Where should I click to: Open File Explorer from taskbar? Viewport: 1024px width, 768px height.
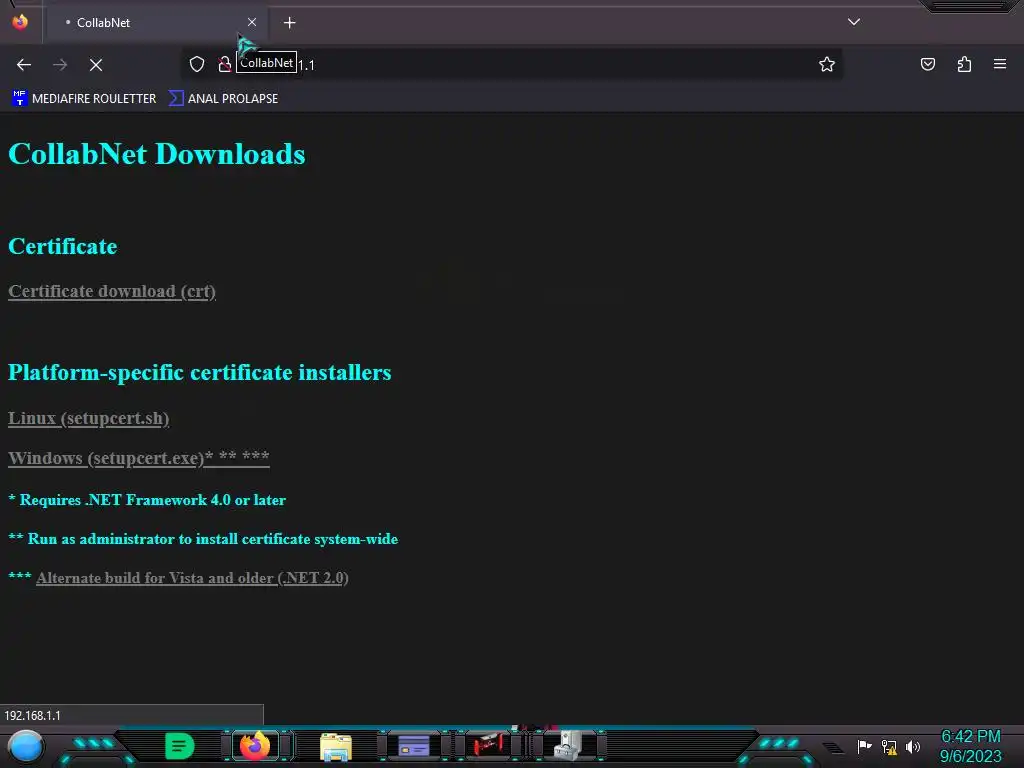(x=336, y=746)
